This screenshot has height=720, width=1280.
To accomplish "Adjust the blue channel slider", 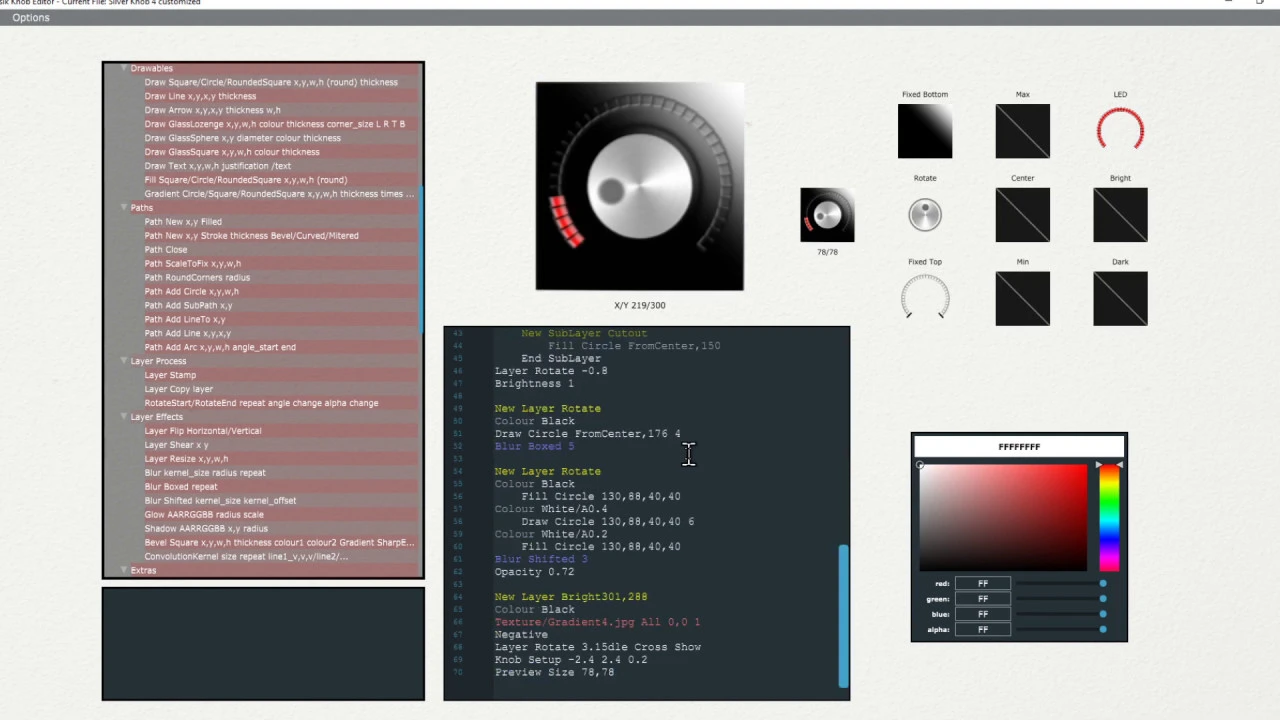I will coord(1062,614).
